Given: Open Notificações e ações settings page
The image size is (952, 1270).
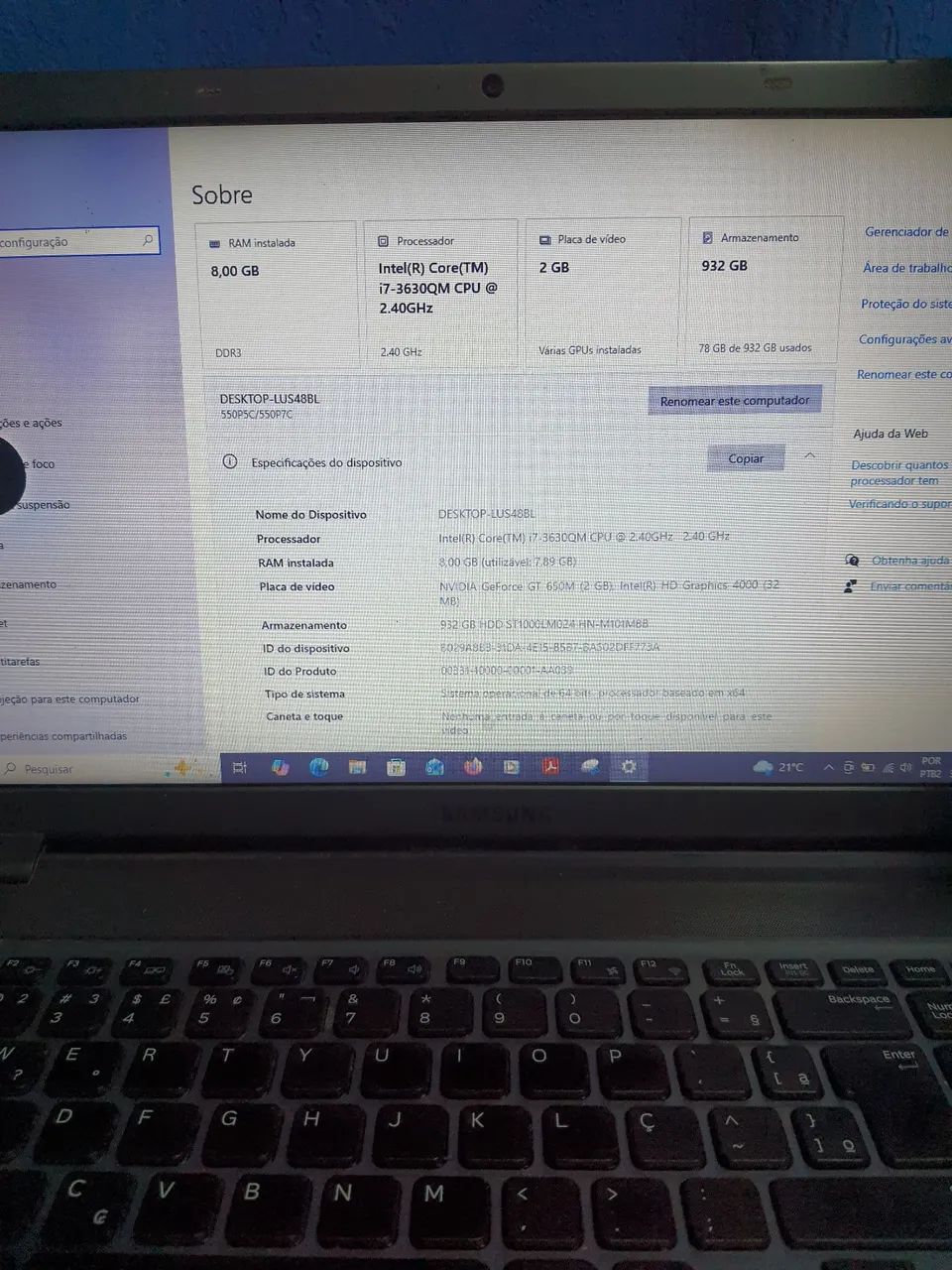Looking at the screenshot, I should [31, 423].
